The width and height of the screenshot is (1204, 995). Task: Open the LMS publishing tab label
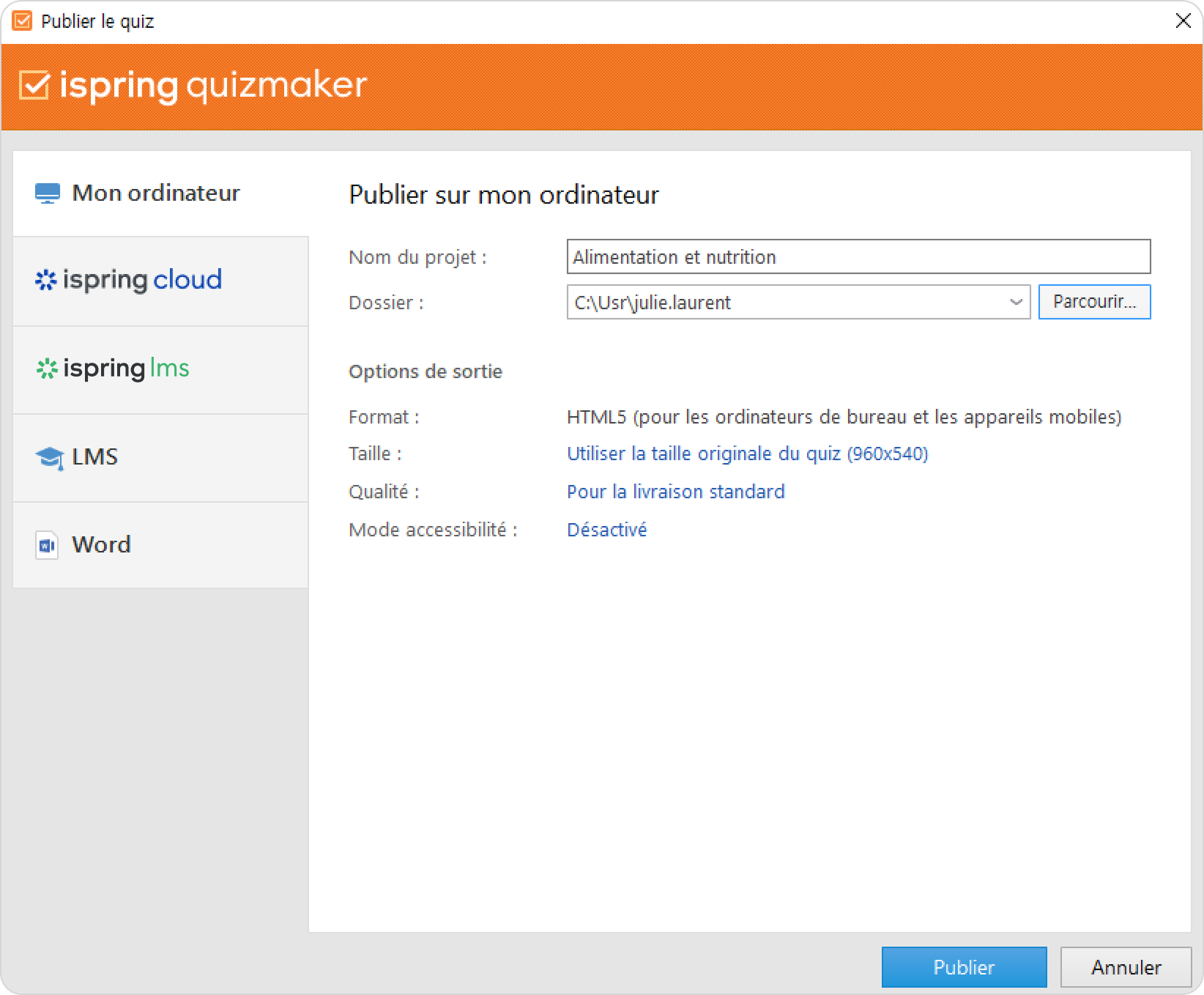pyautogui.click(x=95, y=457)
